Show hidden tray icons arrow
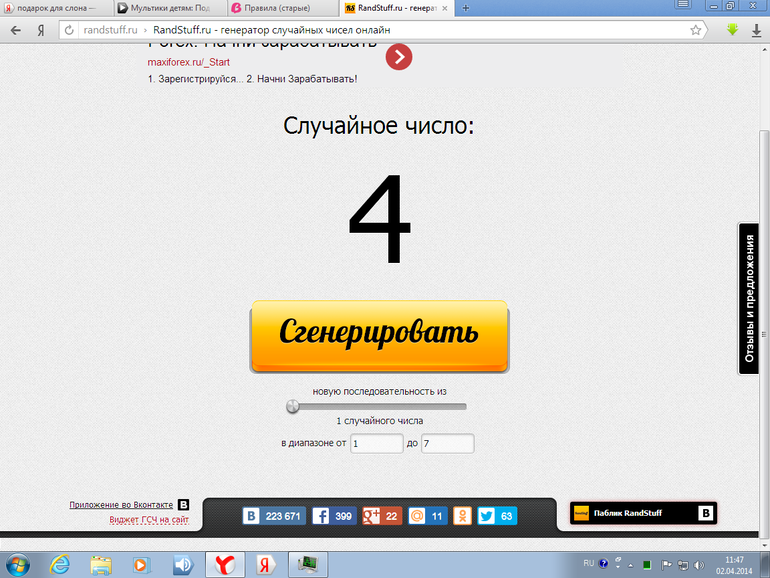 point(631,565)
